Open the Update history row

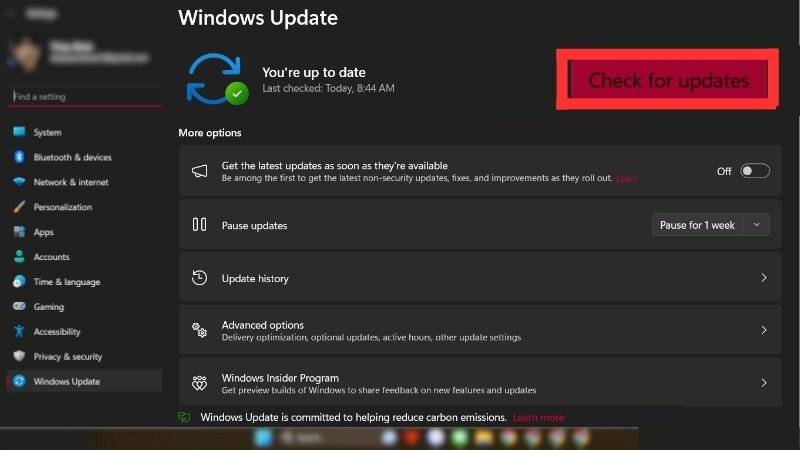coord(480,278)
